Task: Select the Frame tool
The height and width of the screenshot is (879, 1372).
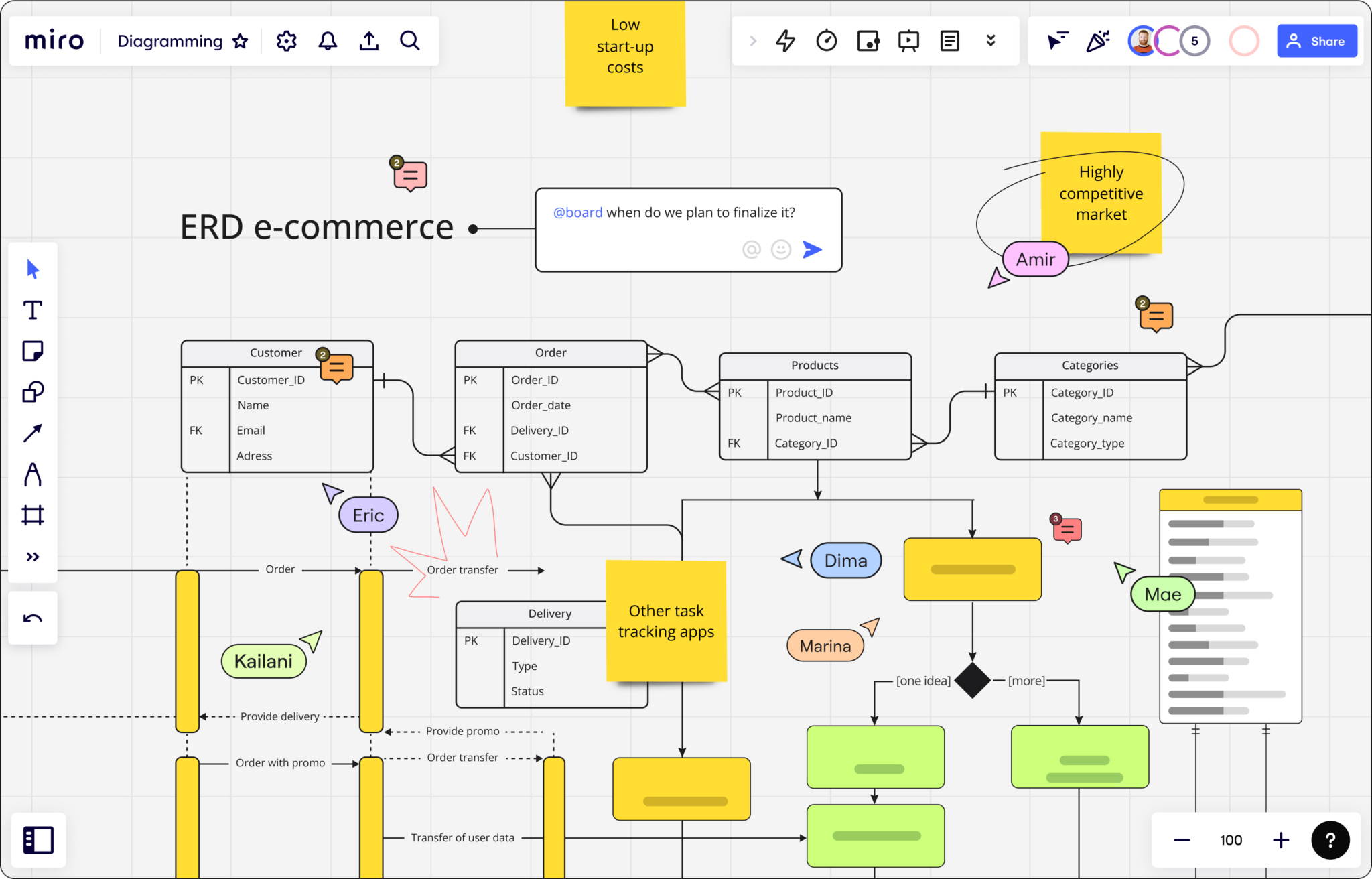Action: click(x=32, y=515)
